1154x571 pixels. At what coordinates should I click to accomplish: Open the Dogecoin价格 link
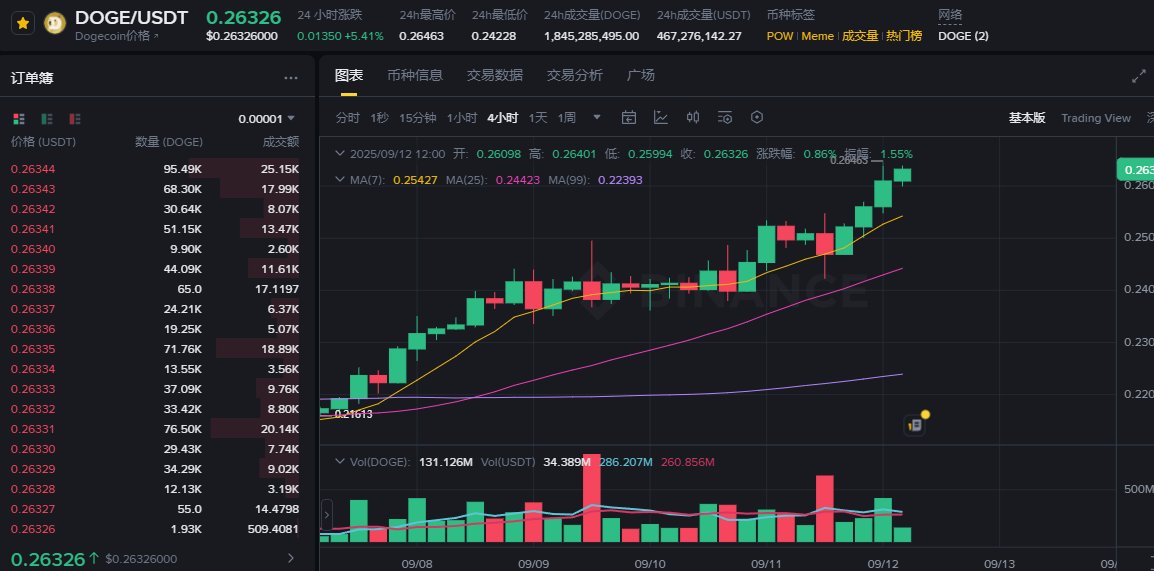point(117,35)
